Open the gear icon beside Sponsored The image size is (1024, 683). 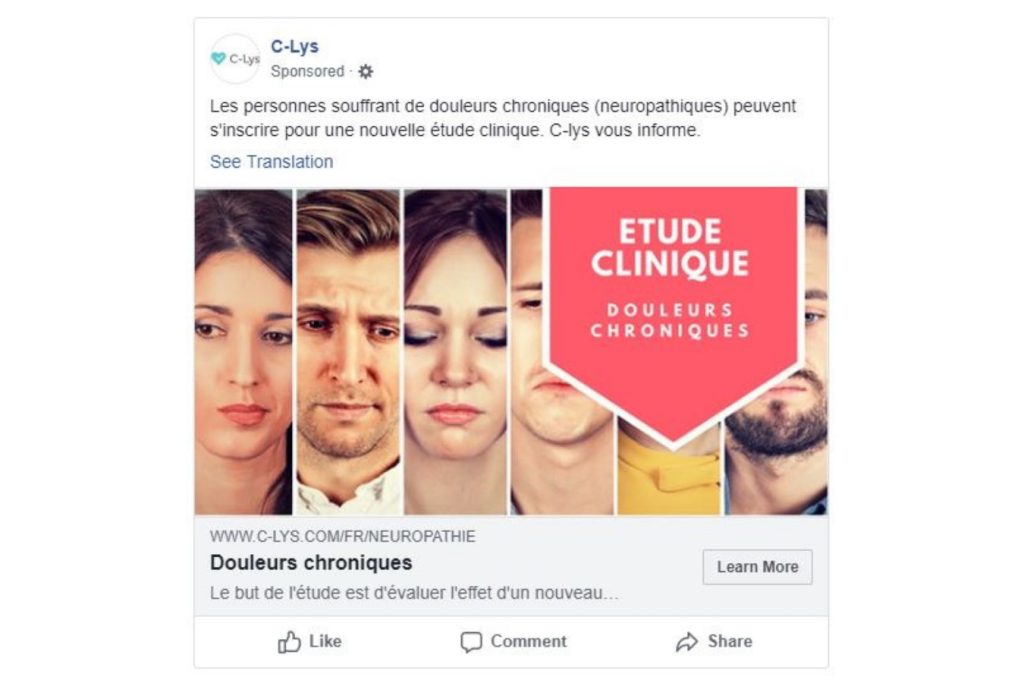[x=366, y=71]
